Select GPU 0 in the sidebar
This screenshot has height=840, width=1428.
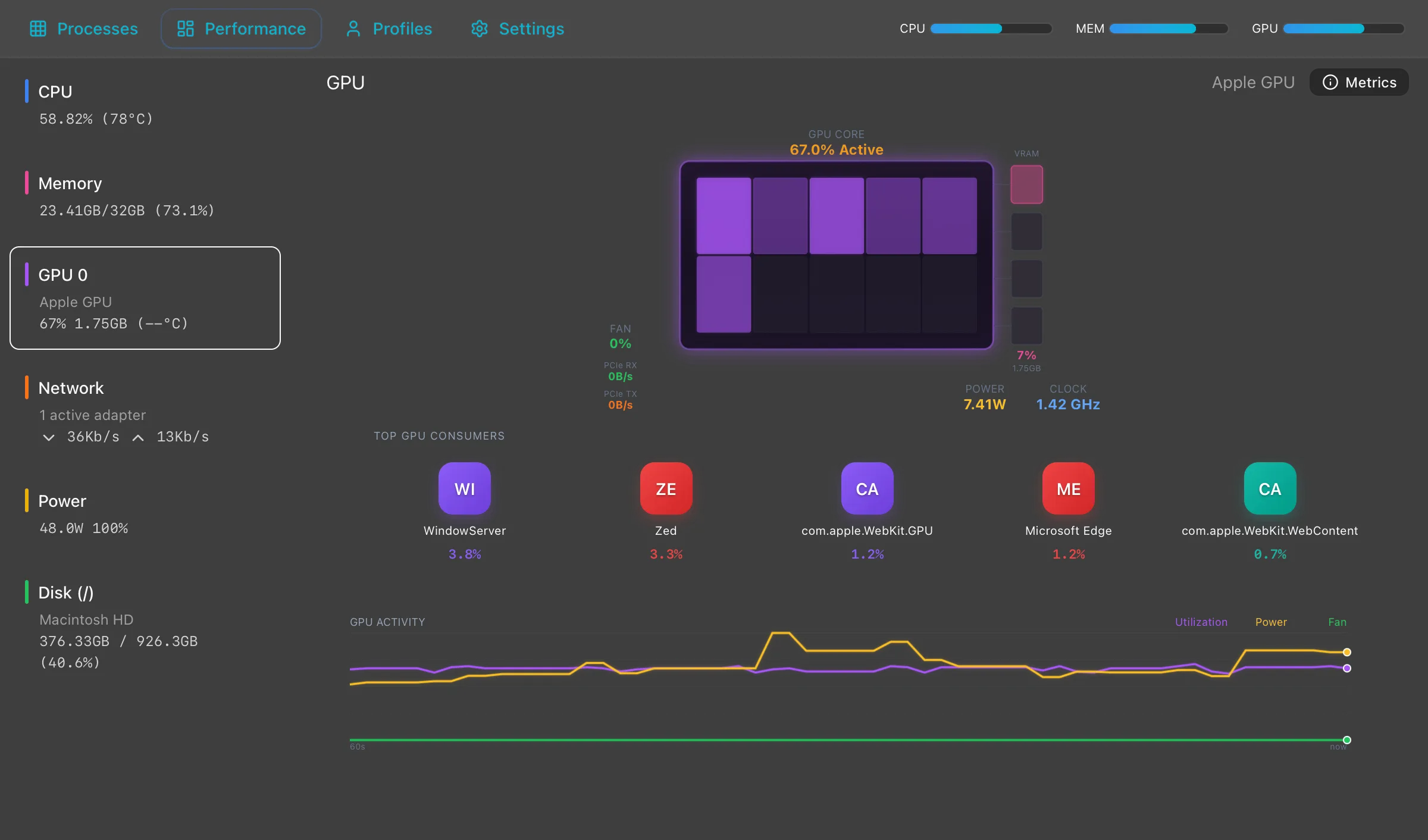tap(145, 297)
